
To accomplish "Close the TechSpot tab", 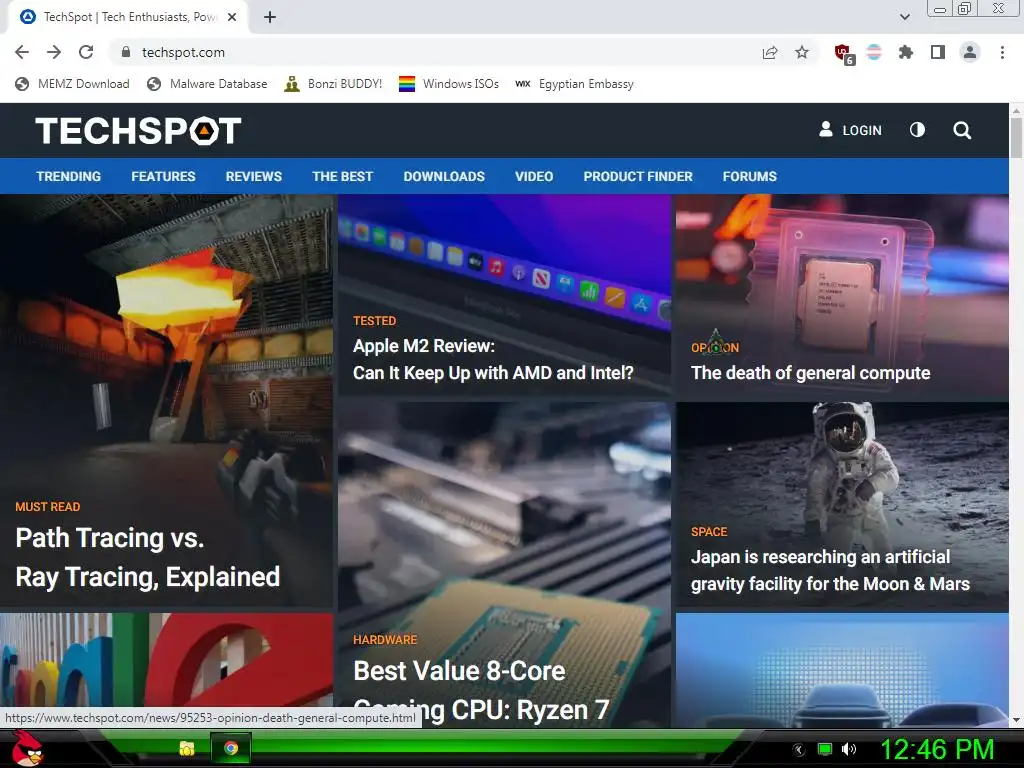I will click(x=232, y=17).
